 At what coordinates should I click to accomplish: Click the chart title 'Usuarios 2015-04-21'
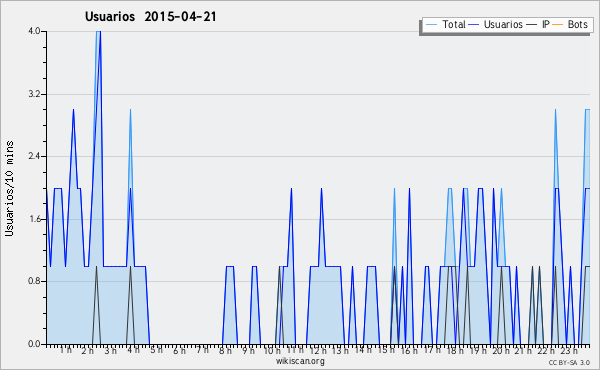point(150,17)
